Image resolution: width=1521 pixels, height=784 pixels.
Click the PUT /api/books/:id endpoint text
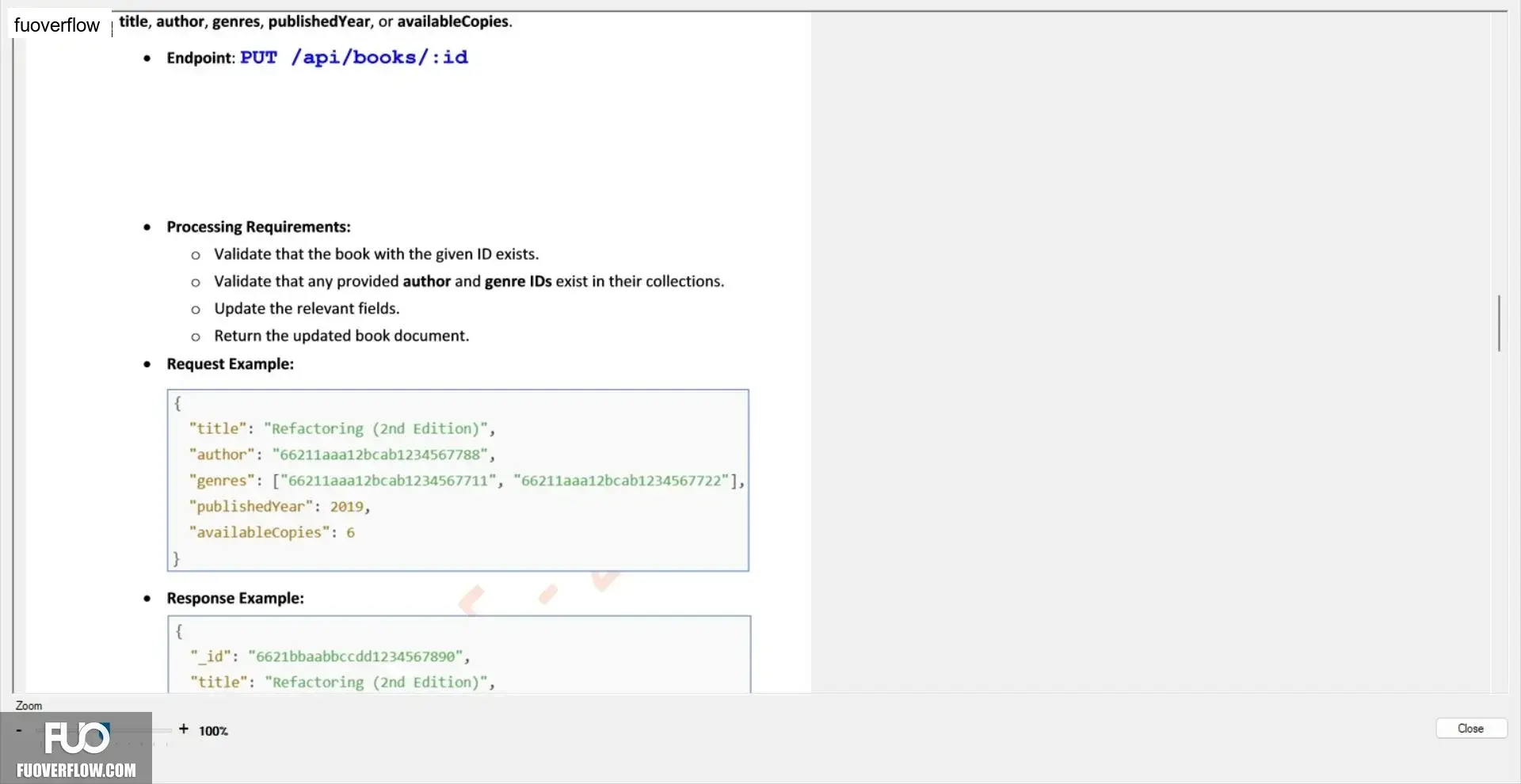[x=354, y=57]
